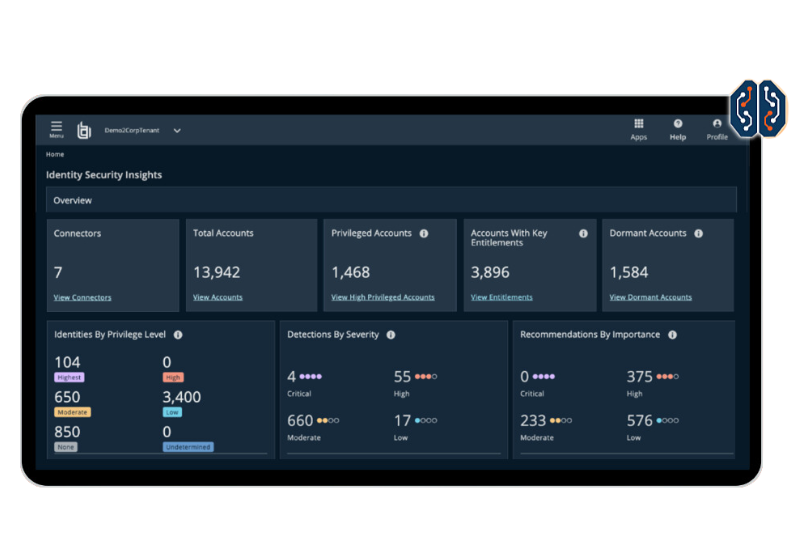Click info icon beside Dormant Accounts

(x=698, y=233)
